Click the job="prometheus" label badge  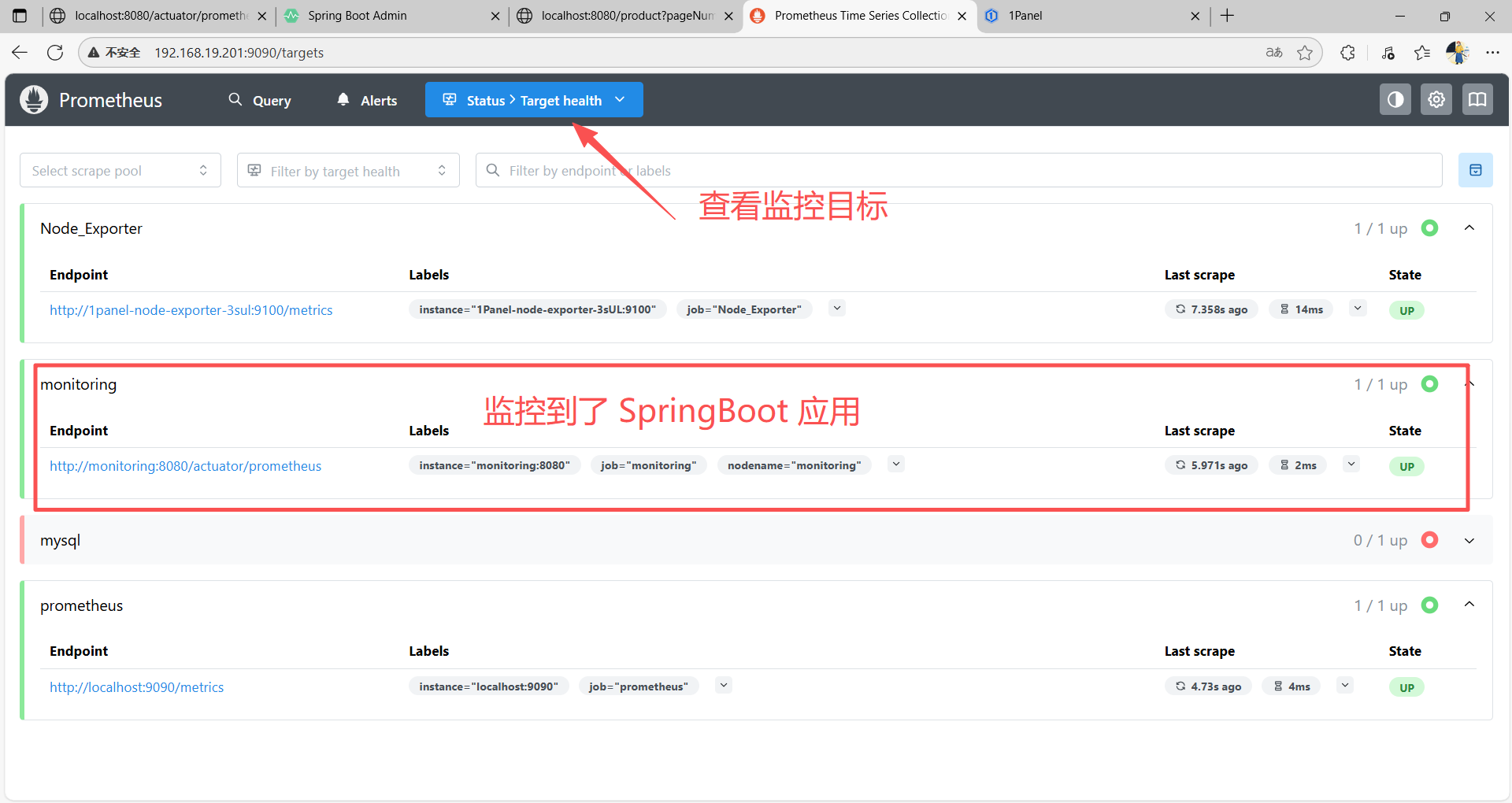(x=639, y=686)
